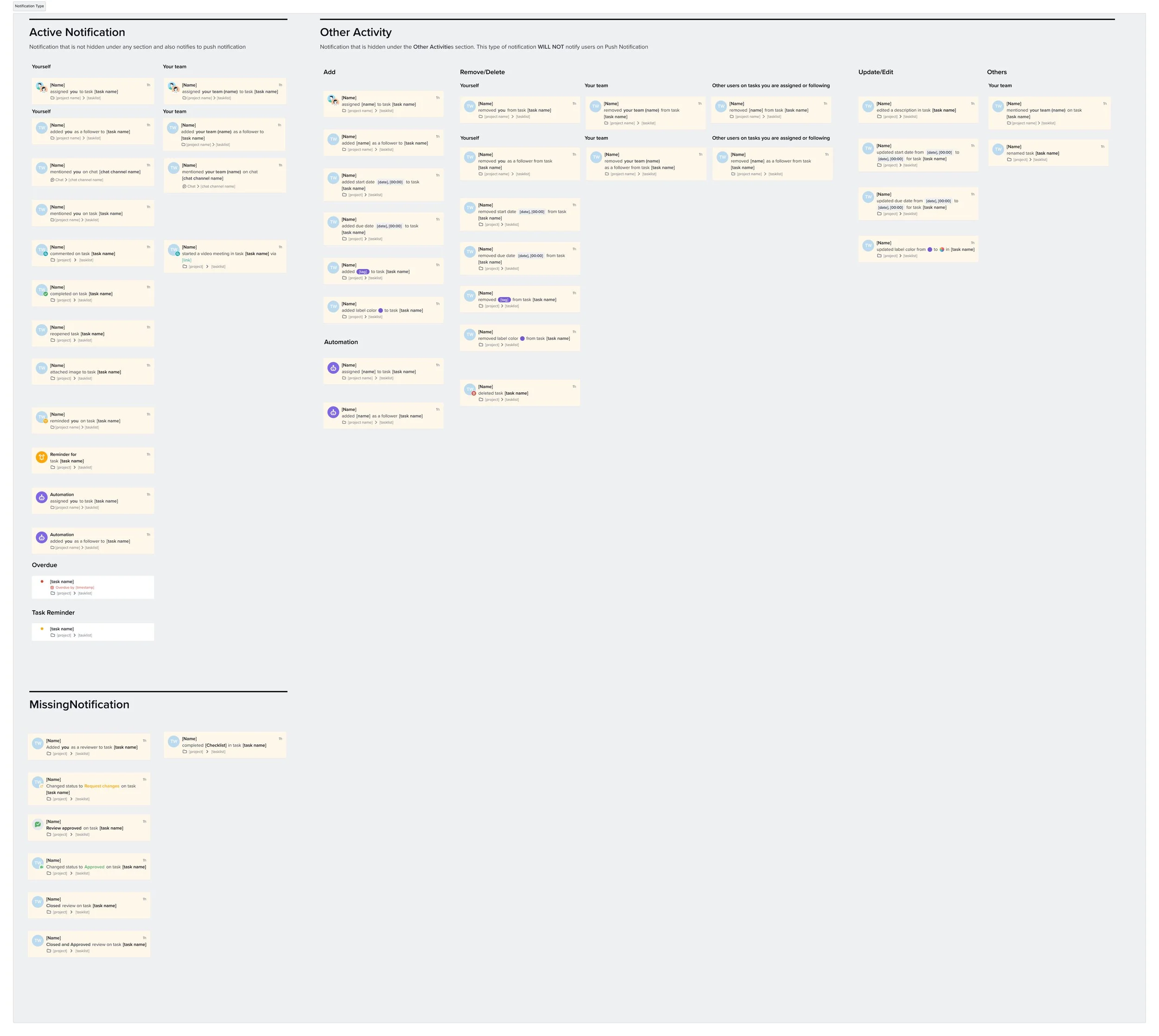1159x1036 pixels.
Task: Click the robot icon on 'Automation added you as follower'
Action: 42,537
